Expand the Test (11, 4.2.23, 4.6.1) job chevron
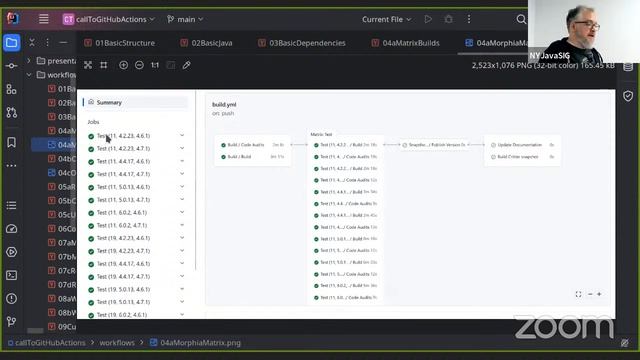Viewport: 640px width, 360px height. (x=182, y=135)
